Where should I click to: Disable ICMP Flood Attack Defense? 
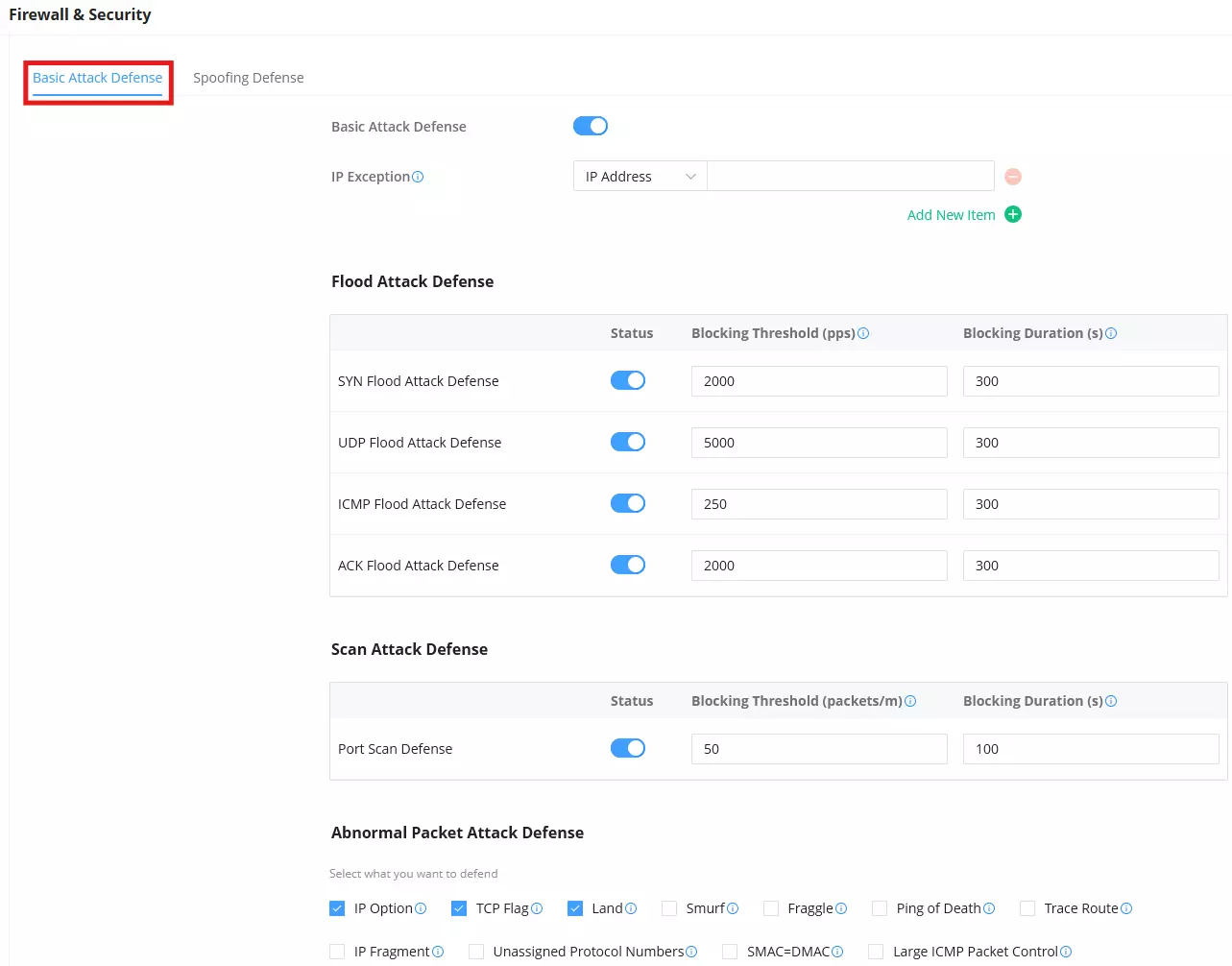coord(628,503)
